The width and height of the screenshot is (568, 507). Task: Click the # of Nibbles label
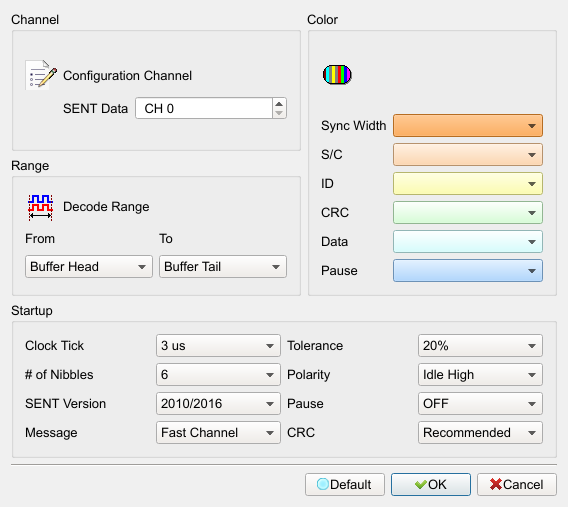pos(59,374)
